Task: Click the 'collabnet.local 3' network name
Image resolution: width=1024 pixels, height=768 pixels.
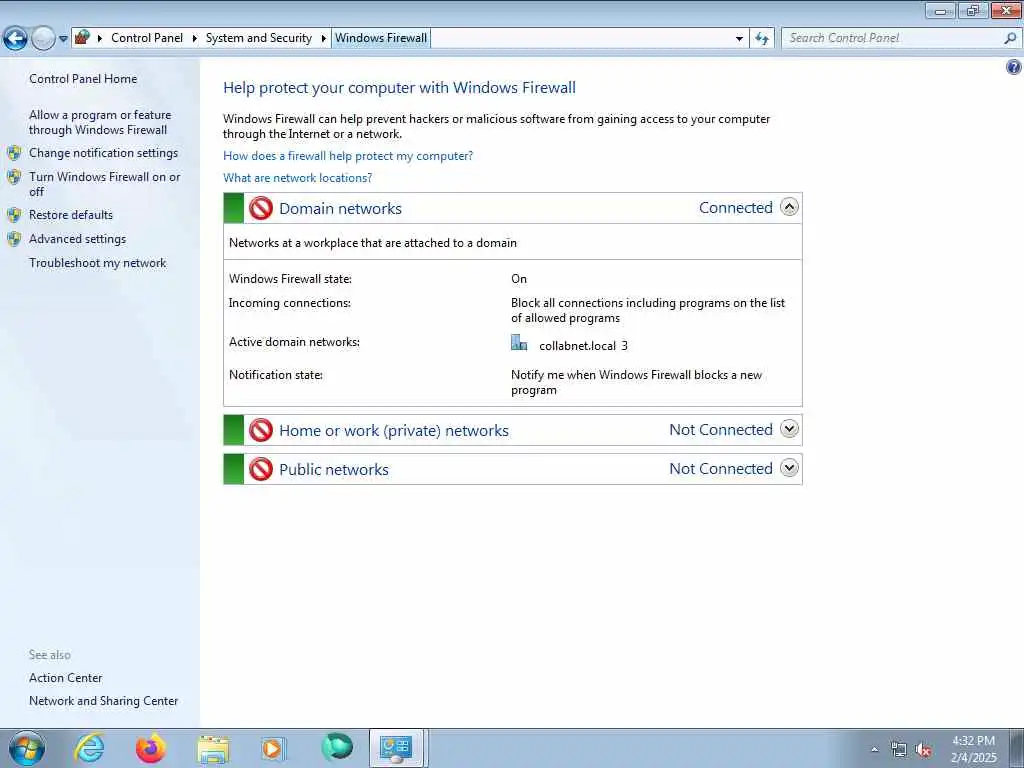Action: coord(583,345)
